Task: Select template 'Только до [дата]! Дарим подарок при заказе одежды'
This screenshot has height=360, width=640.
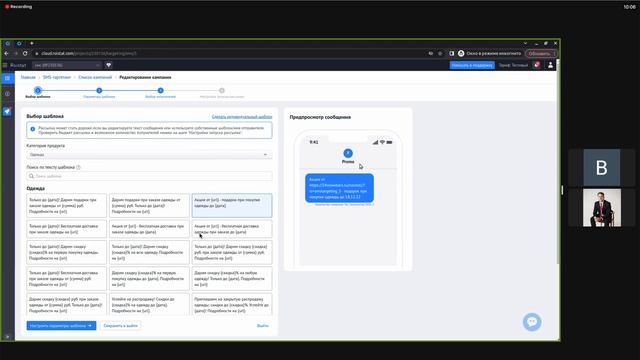Action: [x=67, y=206]
